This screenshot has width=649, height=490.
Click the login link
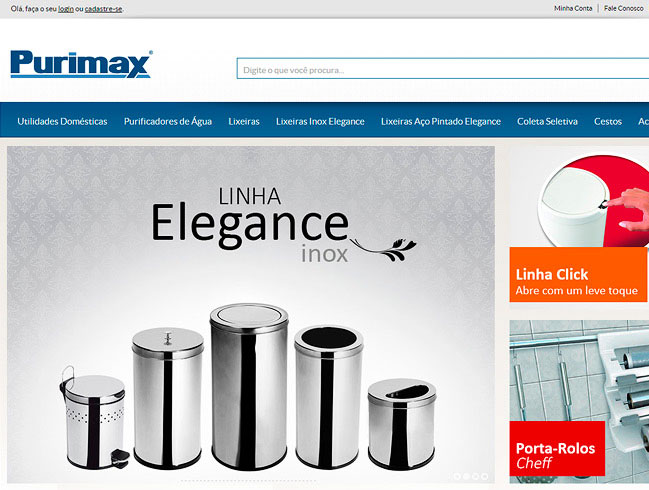click(x=66, y=9)
